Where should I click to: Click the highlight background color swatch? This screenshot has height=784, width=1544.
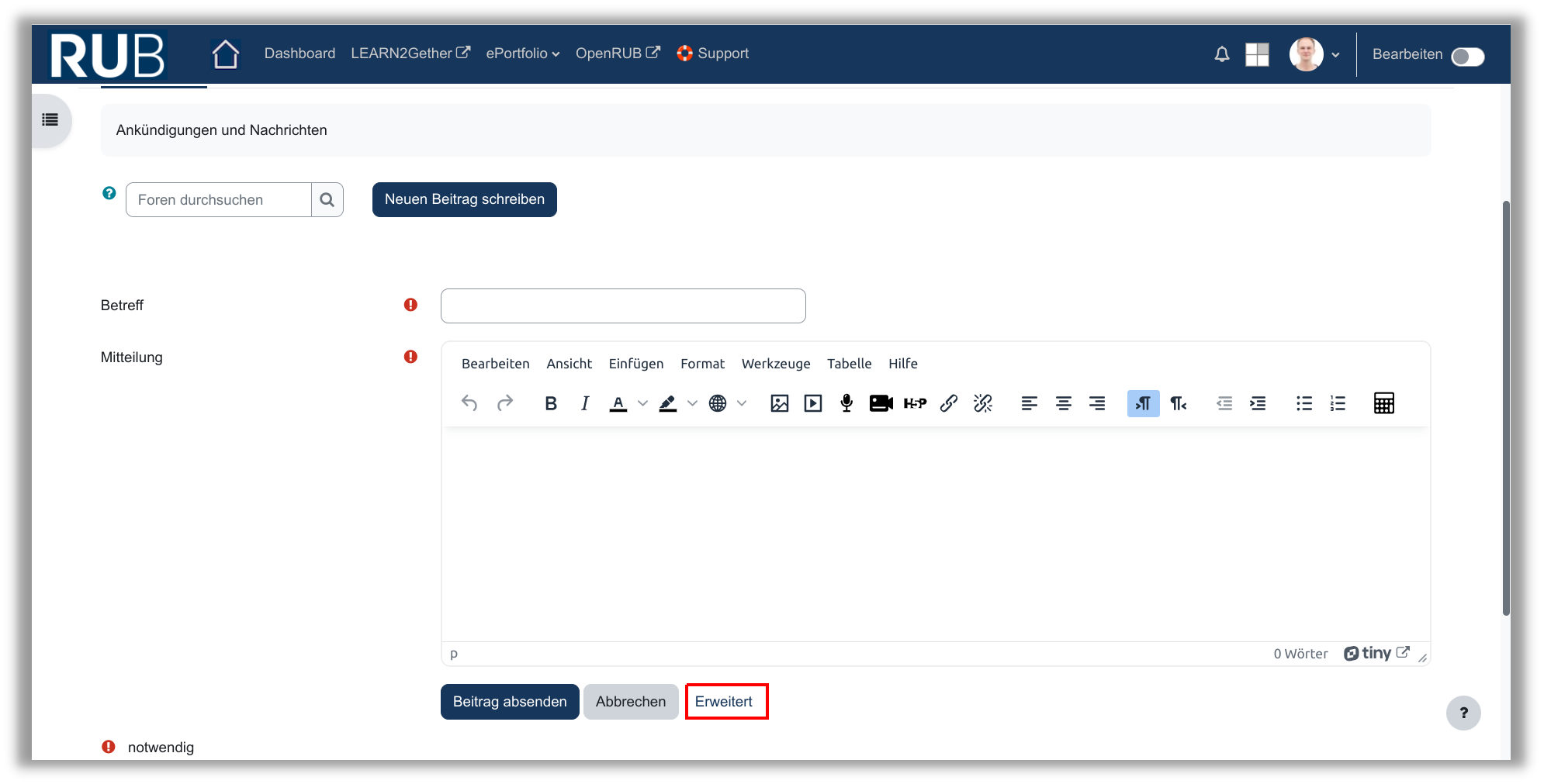pyautogui.click(x=667, y=403)
